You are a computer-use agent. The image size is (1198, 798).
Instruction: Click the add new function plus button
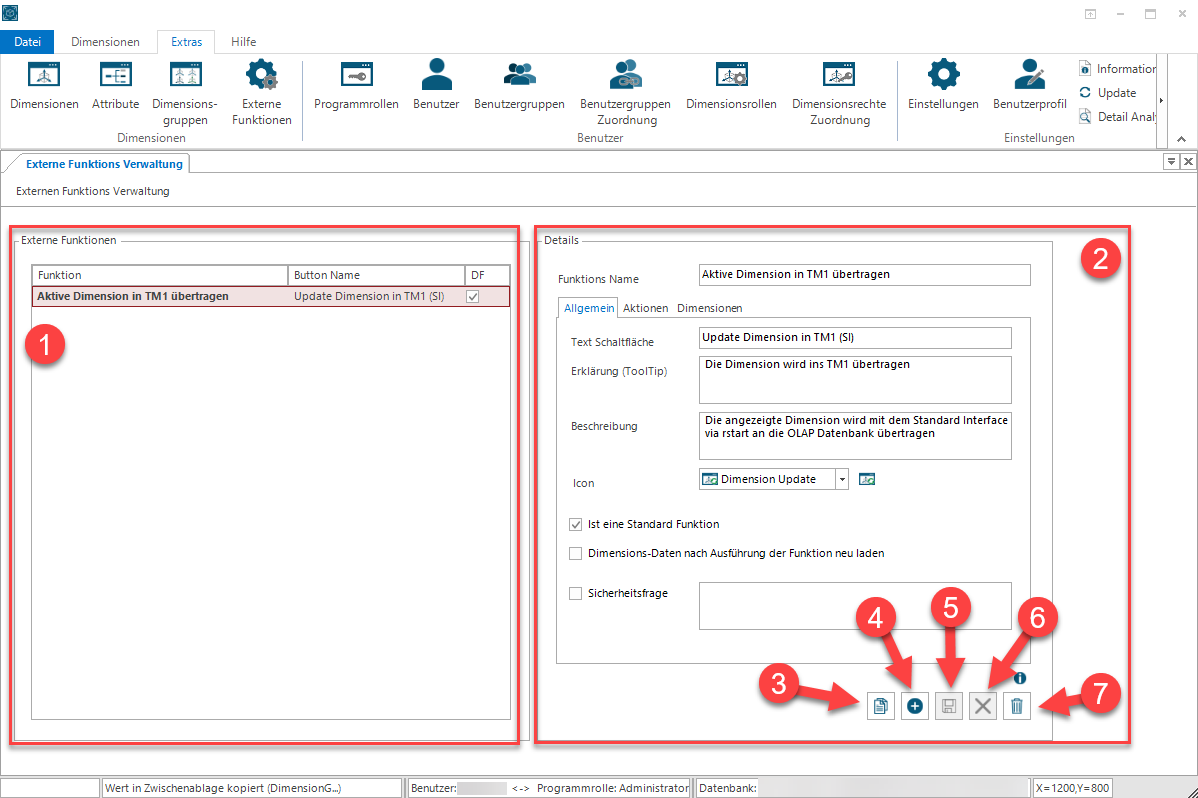click(x=915, y=706)
